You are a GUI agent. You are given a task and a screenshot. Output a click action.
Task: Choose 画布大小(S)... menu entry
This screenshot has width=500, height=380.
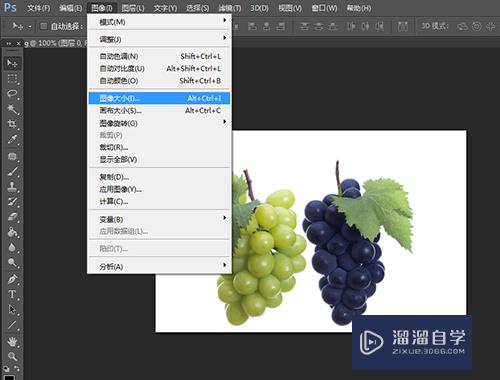pos(159,110)
